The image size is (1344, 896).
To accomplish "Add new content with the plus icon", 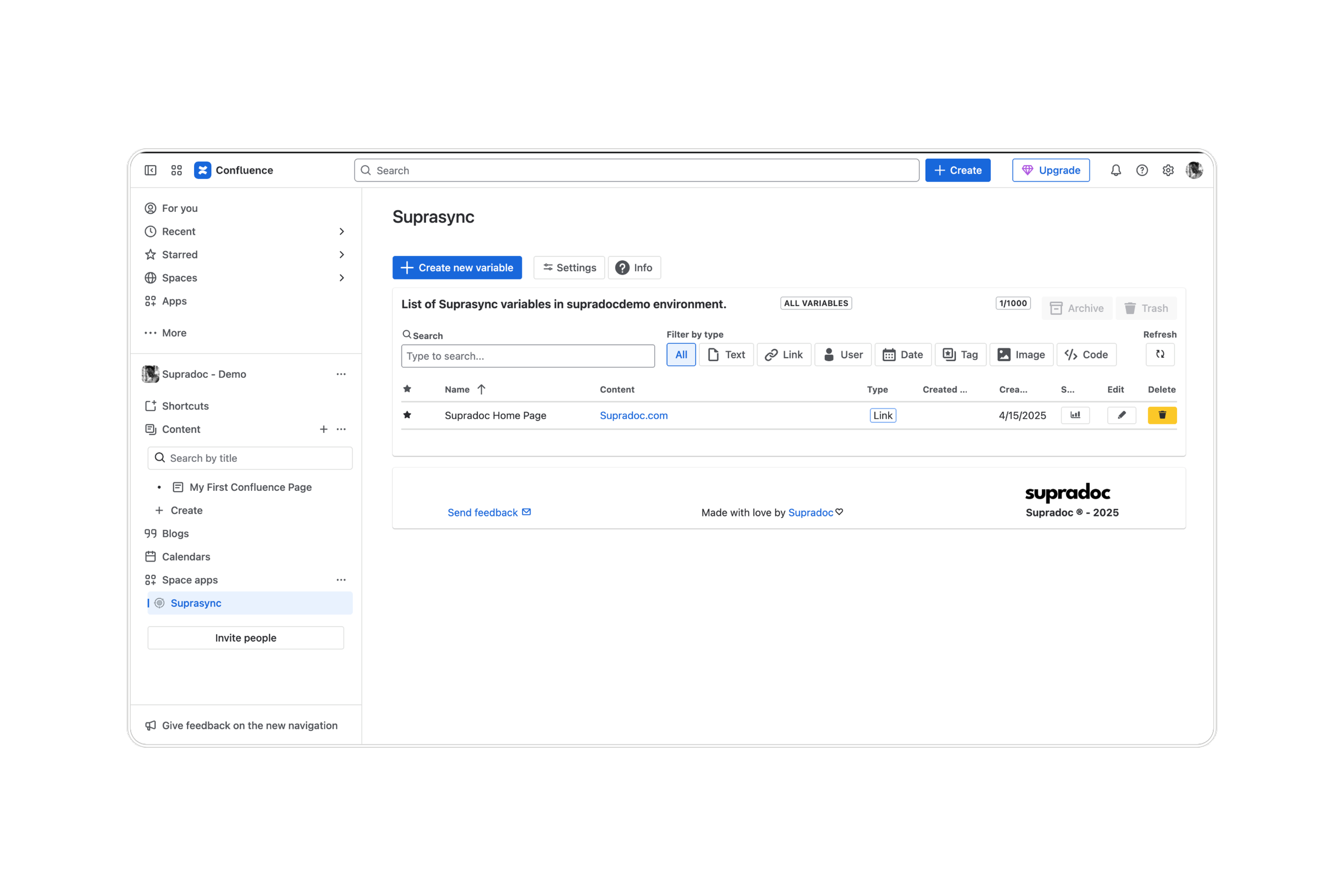I will (x=324, y=429).
